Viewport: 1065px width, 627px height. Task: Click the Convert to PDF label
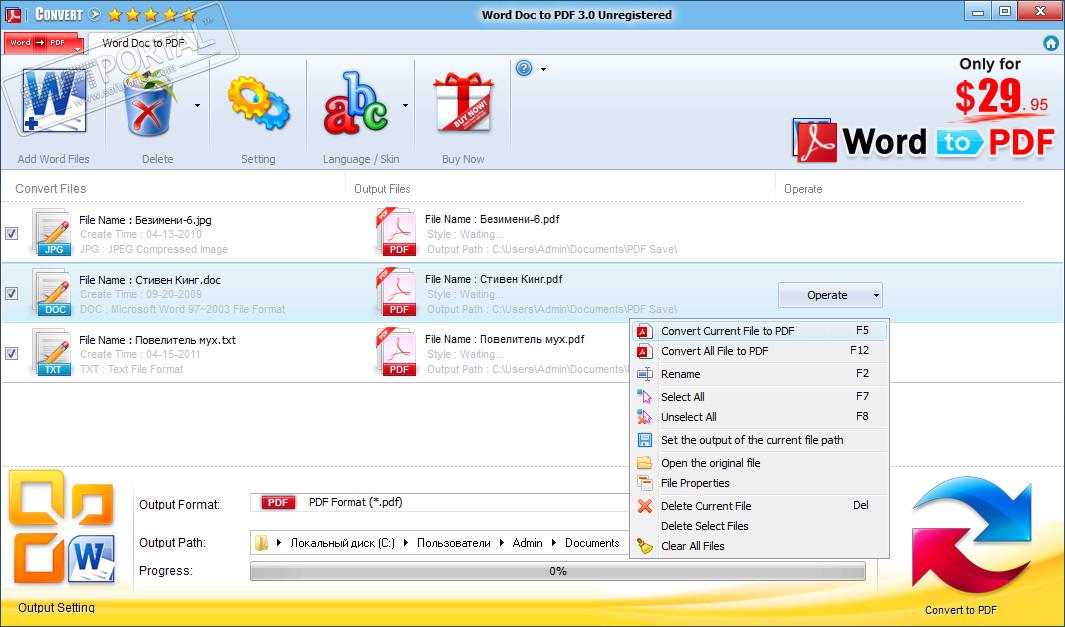(x=960, y=610)
